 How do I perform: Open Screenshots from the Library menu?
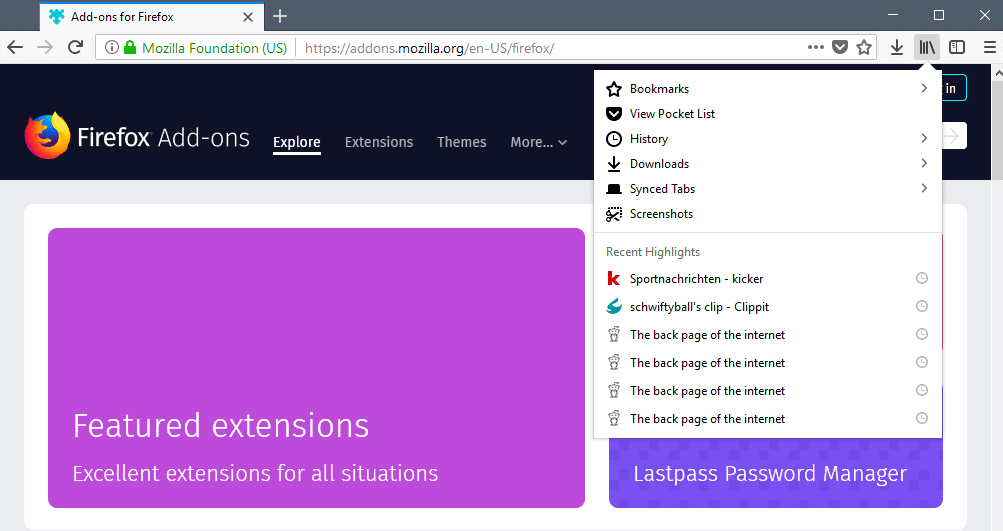tap(768, 214)
